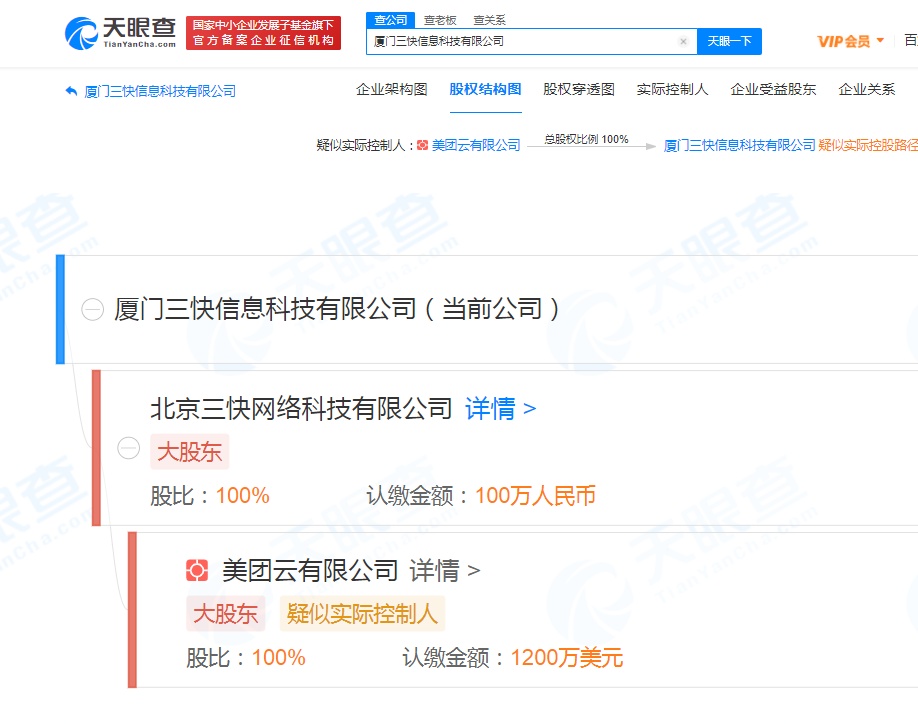This screenshot has width=918, height=724.
Task: Open the 企业受益股东 tab
Action: 773,89
